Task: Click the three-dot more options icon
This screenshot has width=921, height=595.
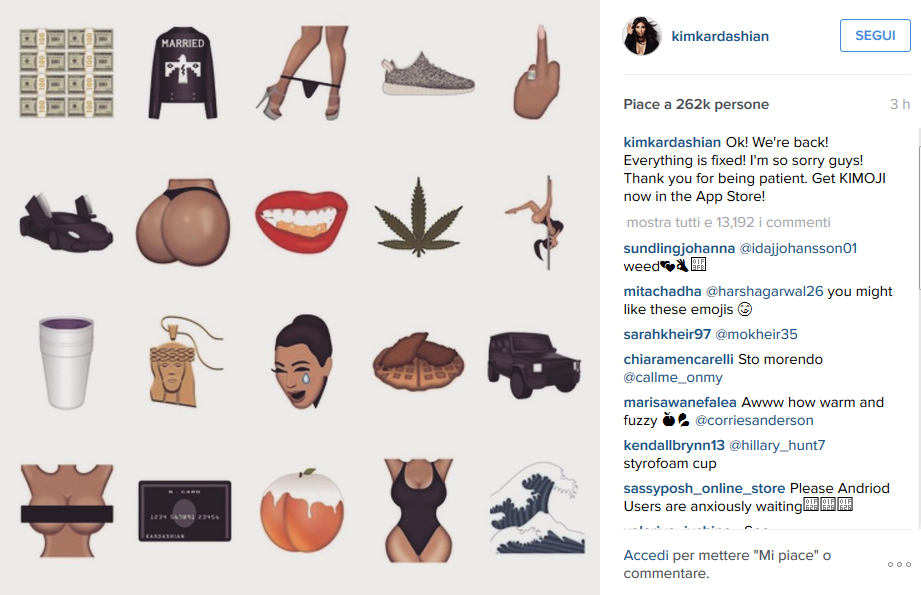Action: click(899, 564)
